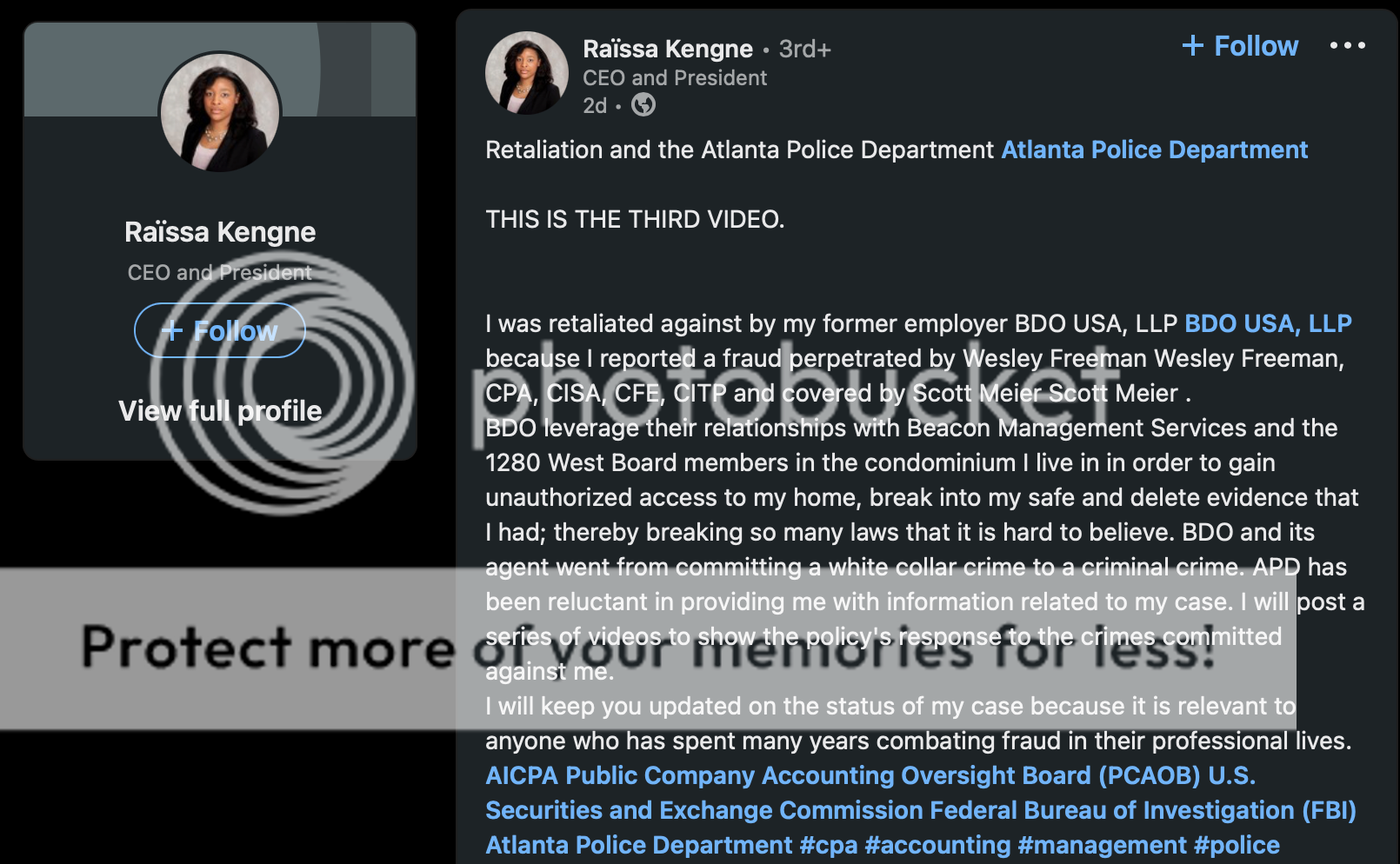The width and height of the screenshot is (1400, 864).
Task: Select the #accounting hashtag
Action: pyautogui.click(x=938, y=845)
